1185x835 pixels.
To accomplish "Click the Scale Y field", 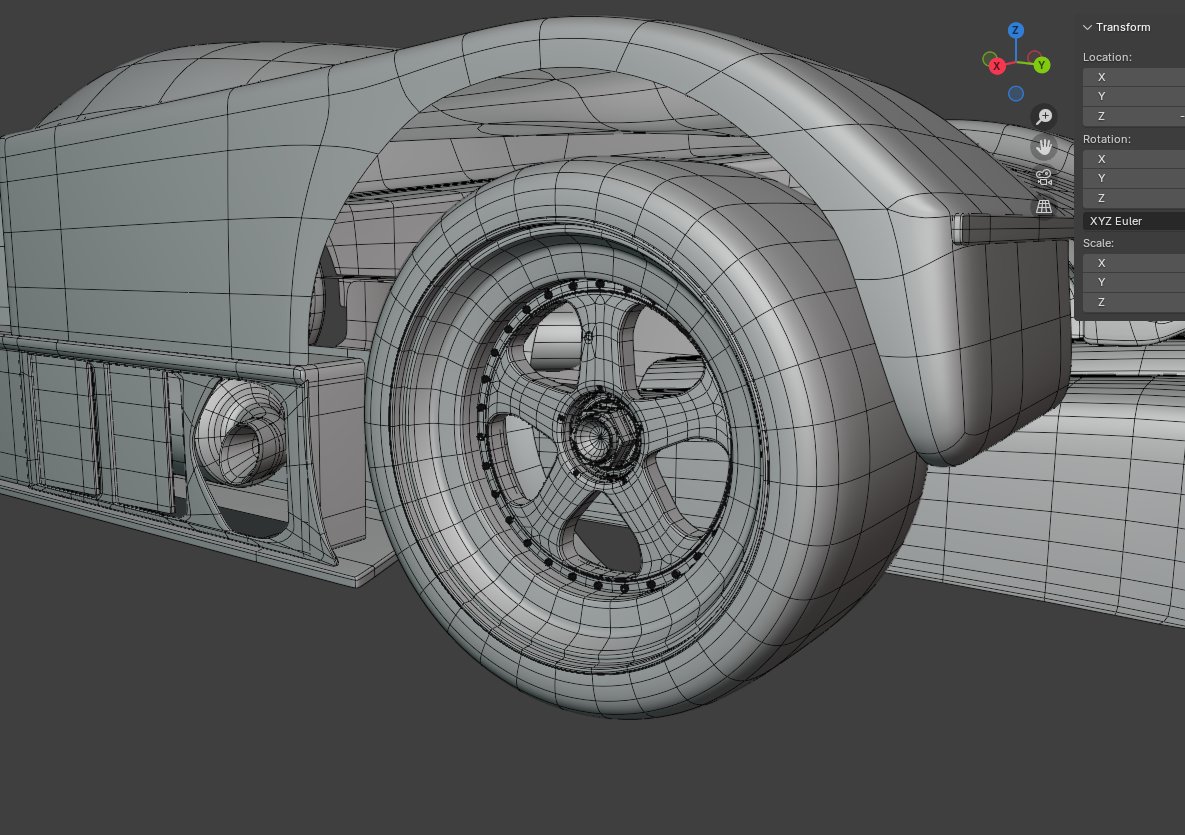I will tap(1134, 282).
